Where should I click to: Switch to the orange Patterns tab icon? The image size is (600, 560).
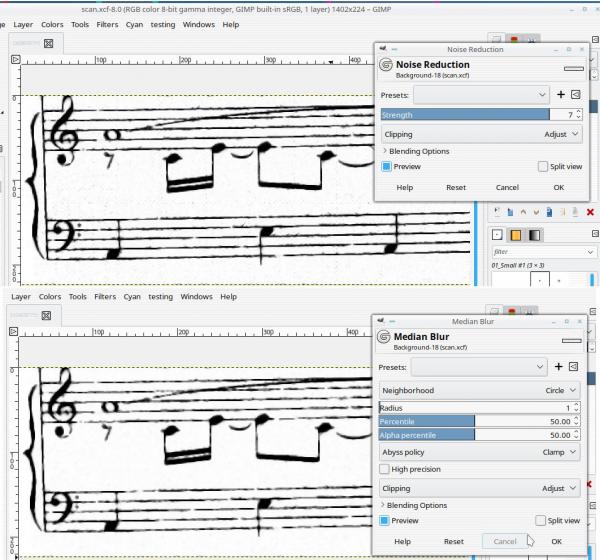tap(515, 235)
